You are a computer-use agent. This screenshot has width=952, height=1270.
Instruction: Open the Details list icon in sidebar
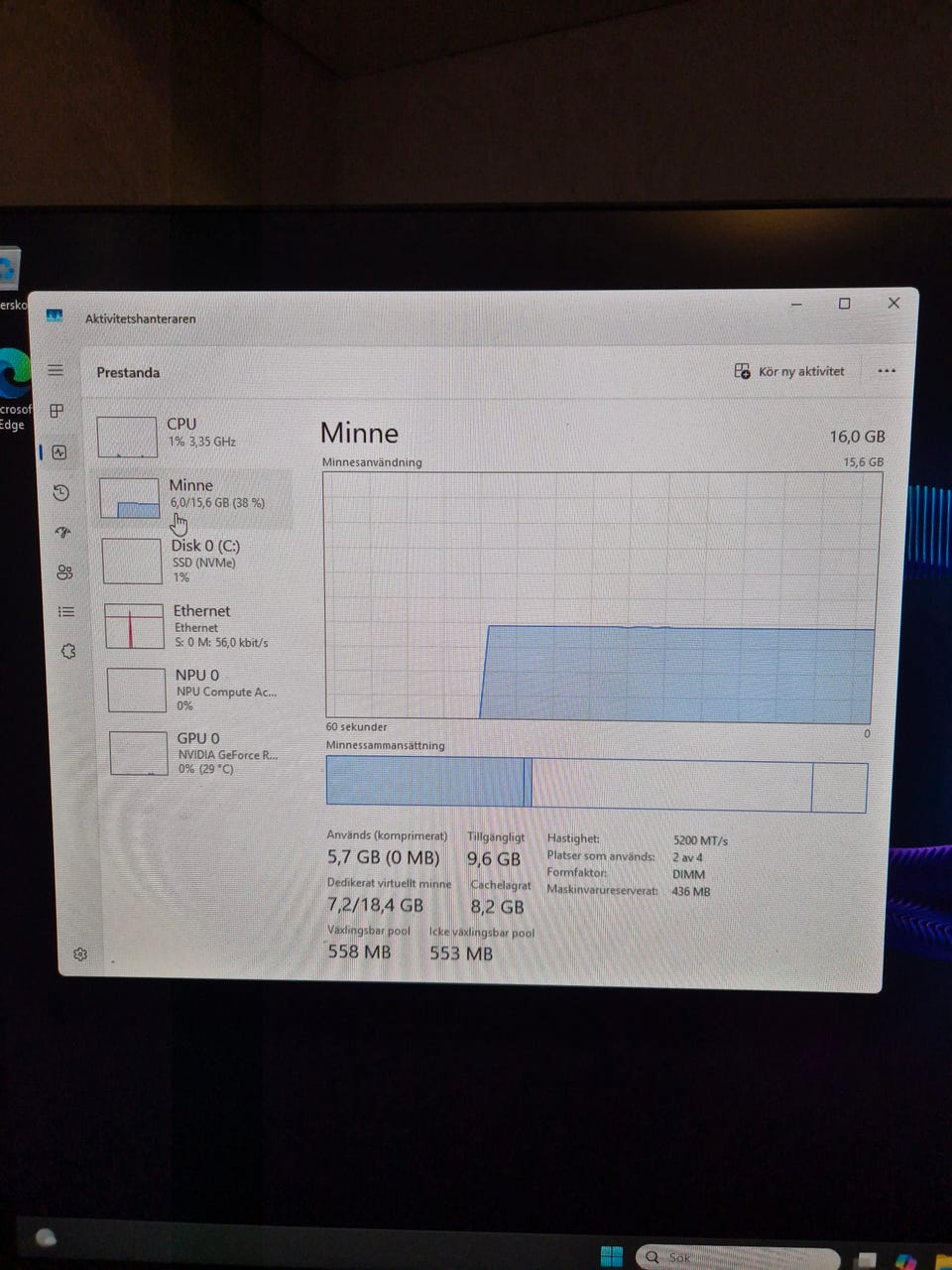[x=66, y=612]
